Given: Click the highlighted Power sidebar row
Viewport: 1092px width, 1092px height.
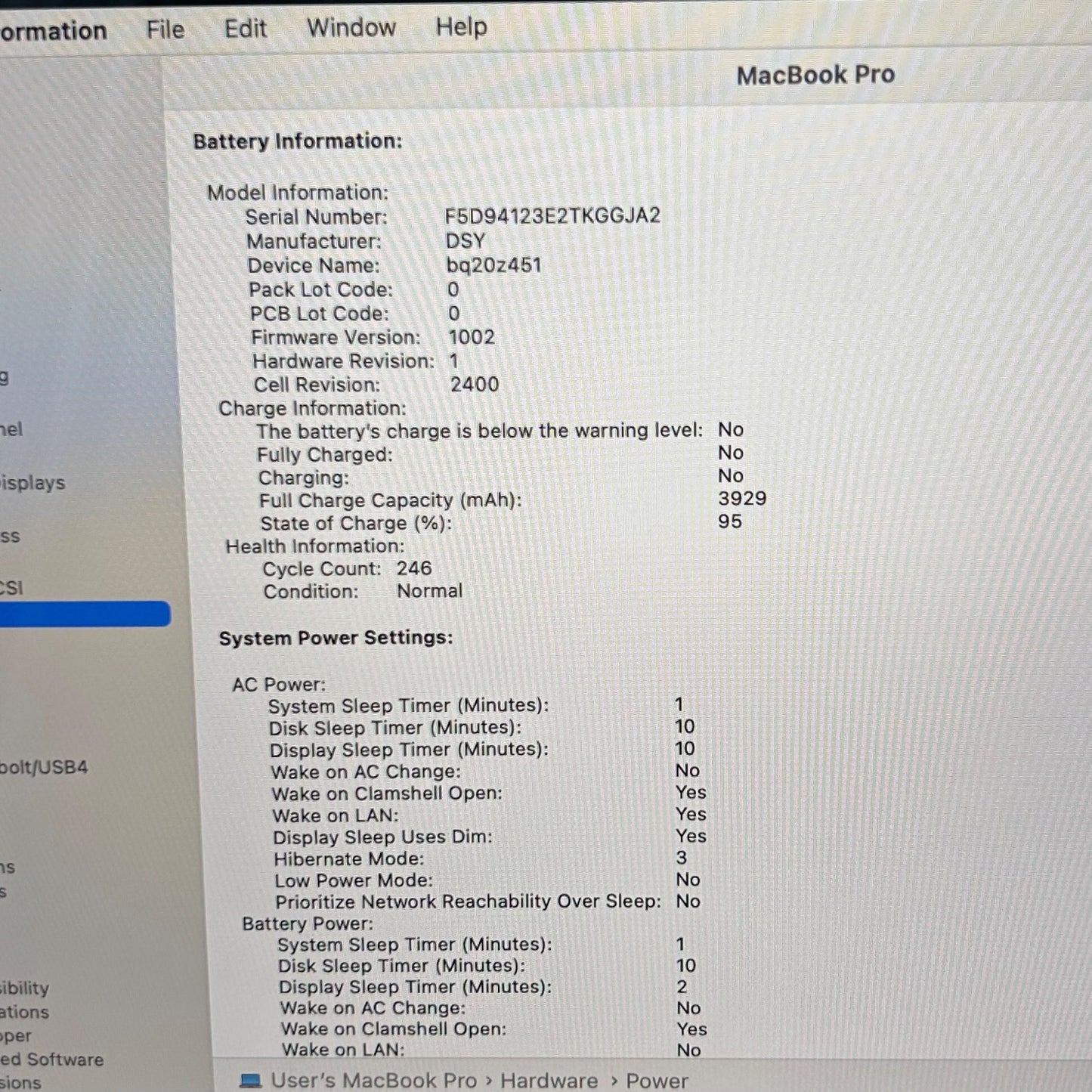Looking at the screenshot, I should (x=83, y=614).
